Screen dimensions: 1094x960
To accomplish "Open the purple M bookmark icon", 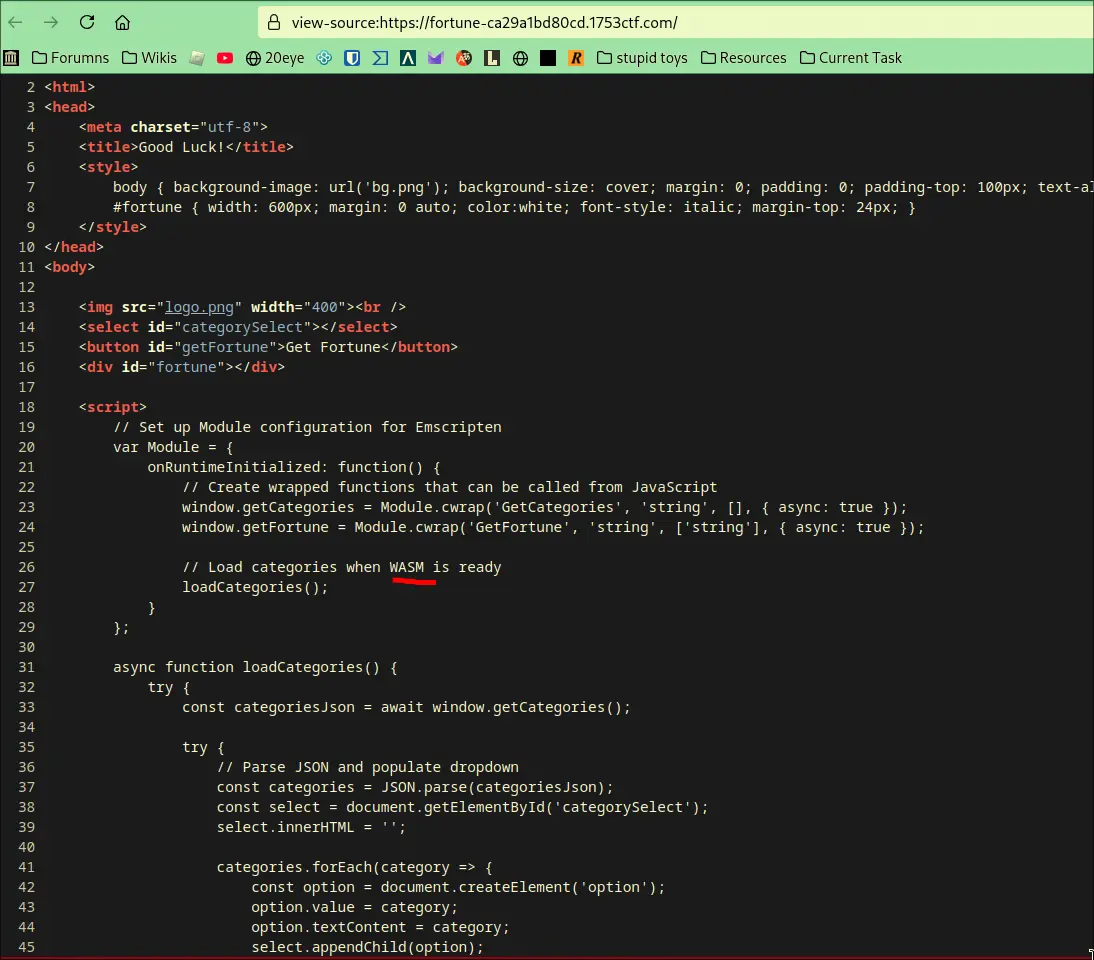I will point(435,58).
